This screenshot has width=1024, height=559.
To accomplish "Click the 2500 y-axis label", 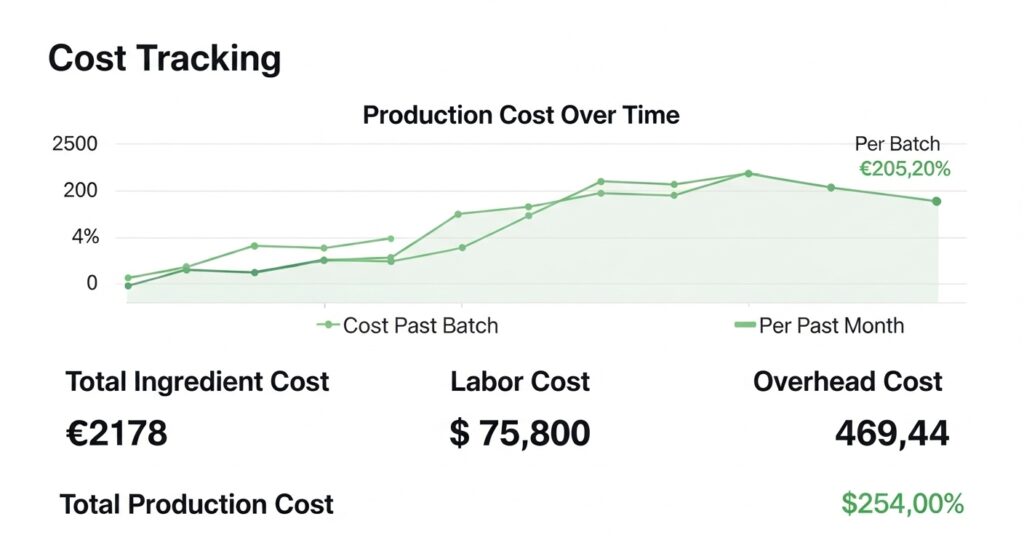I will pos(73,144).
